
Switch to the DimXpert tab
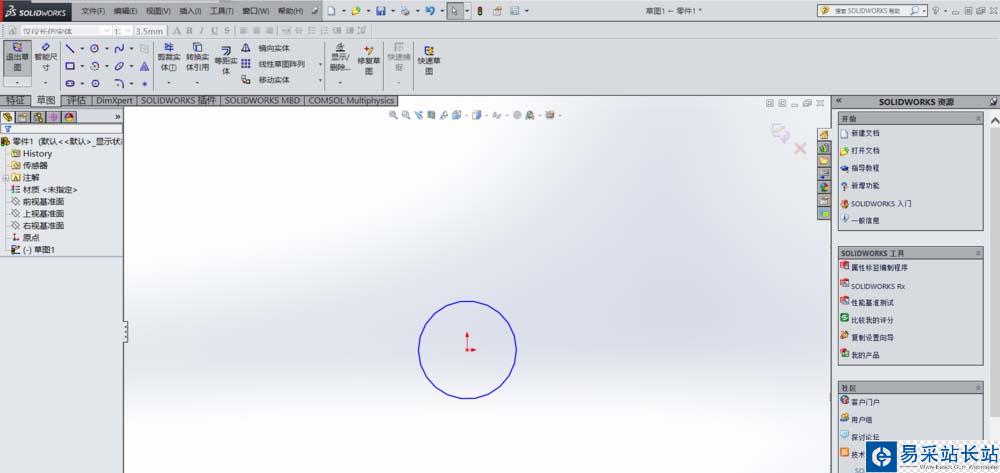pos(114,101)
